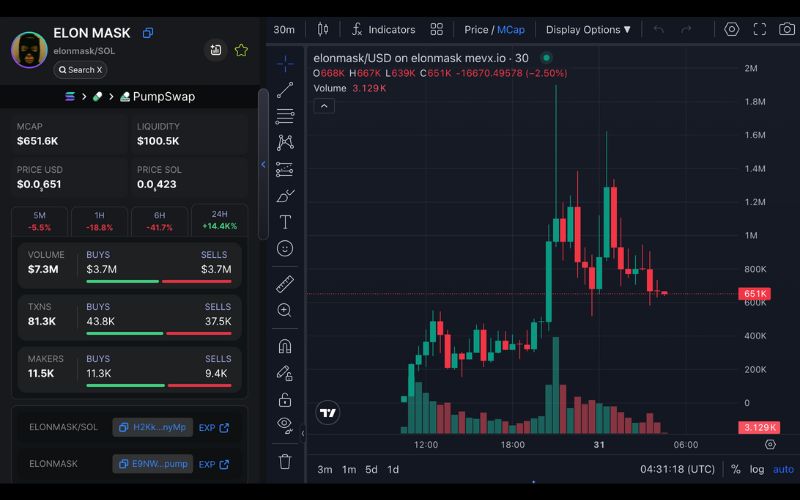The width and height of the screenshot is (800, 500).
Task: Select the Fibonacci retracement lines tool
Action: tap(285, 116)
